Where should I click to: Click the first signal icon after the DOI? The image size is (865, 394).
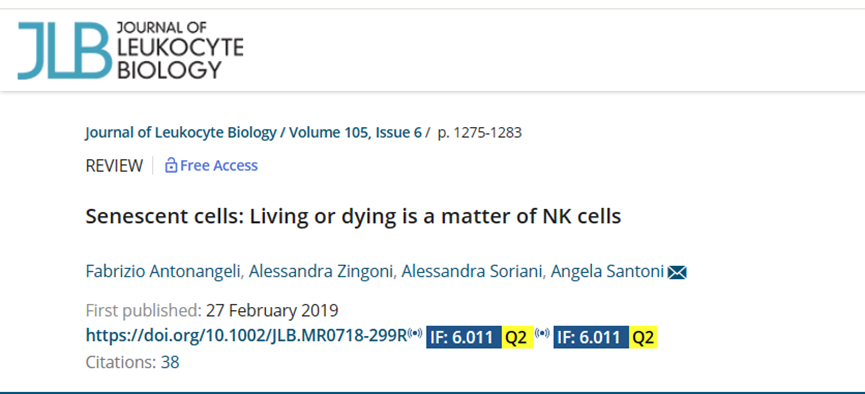[417, 333]
